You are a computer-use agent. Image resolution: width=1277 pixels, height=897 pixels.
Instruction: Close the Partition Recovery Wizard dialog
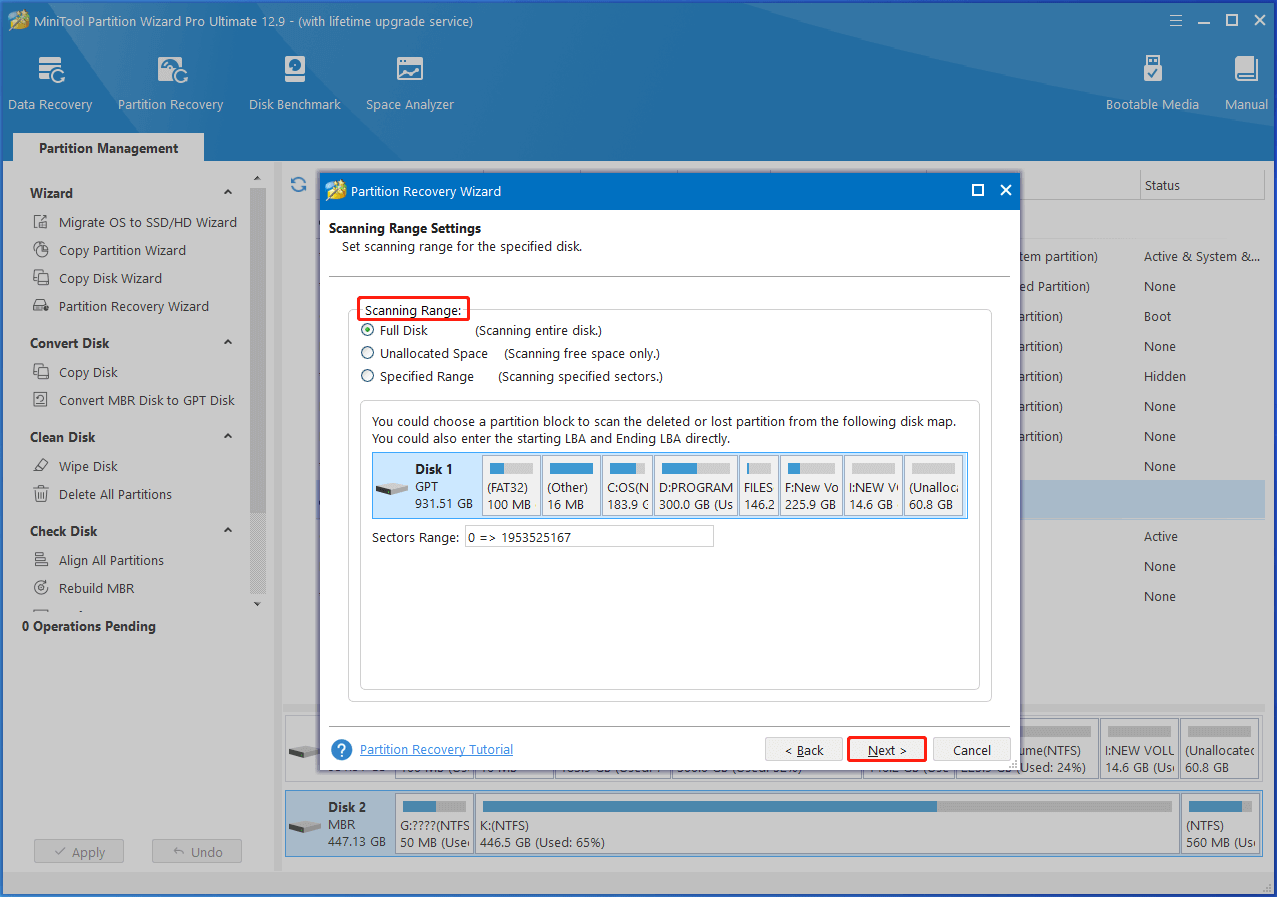pos(1006,190)
